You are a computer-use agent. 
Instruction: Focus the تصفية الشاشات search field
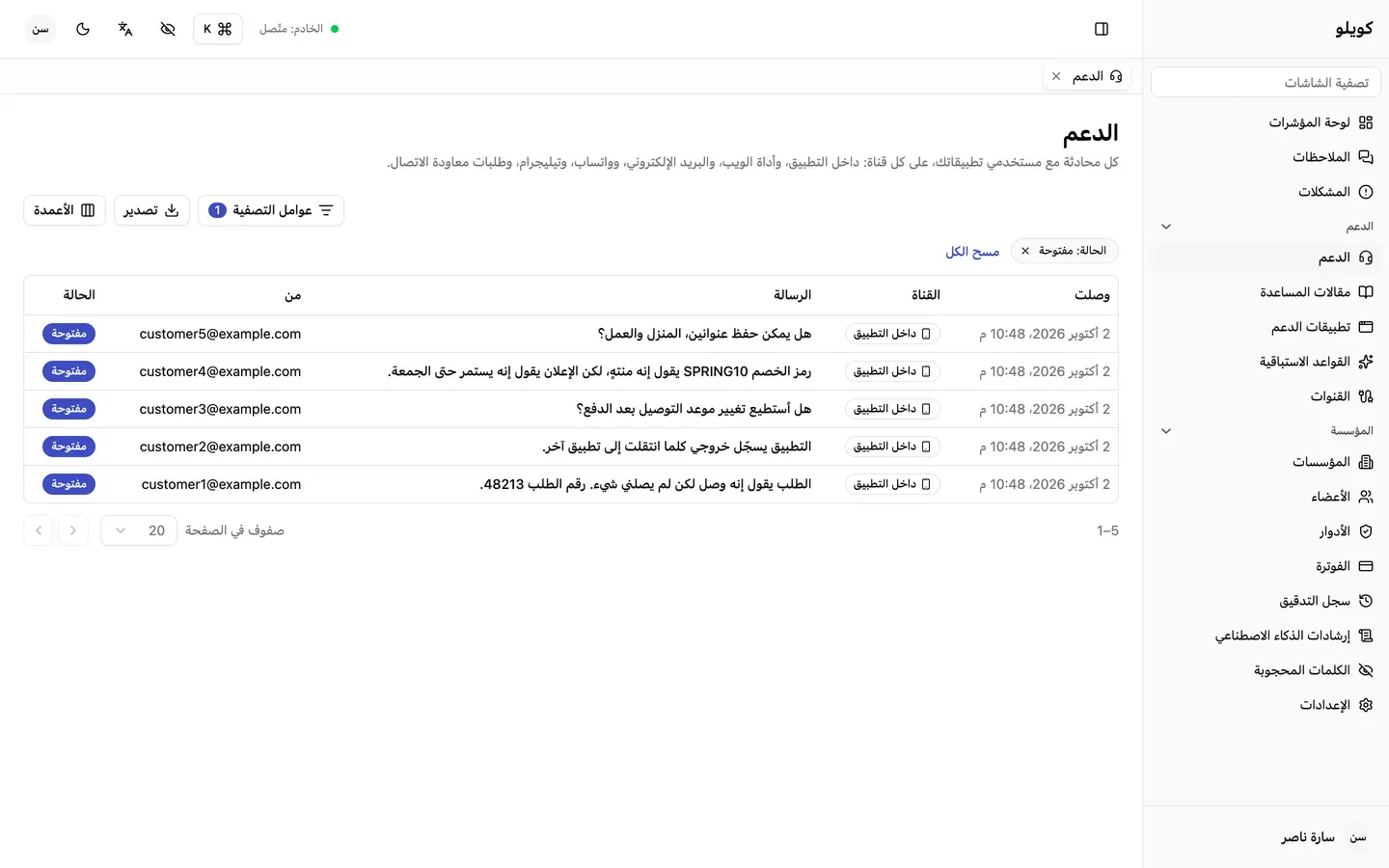point(1266,83)
